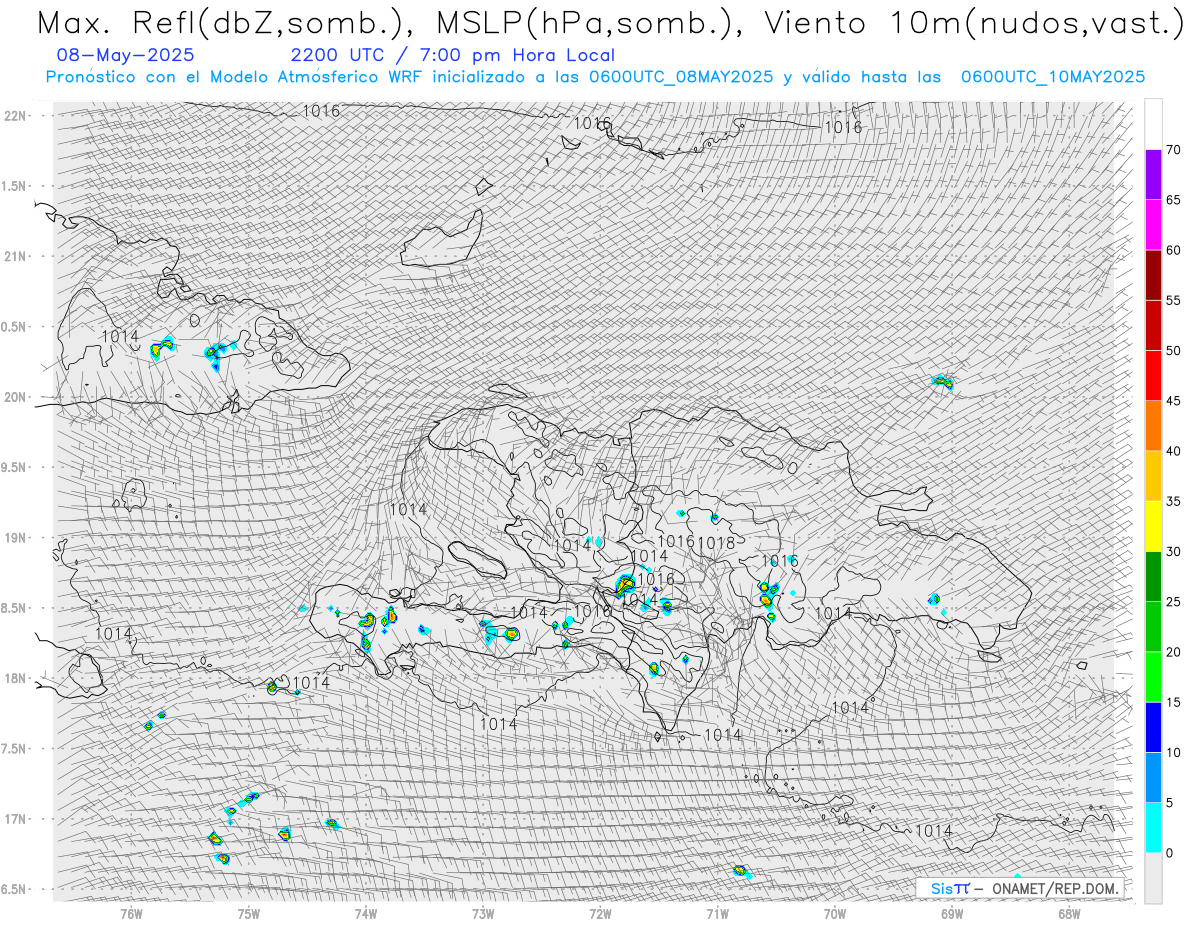Screen dimensions: 1200x927
Task: Click the '65' value on the color scale
Action: (x=1173, y=200)
